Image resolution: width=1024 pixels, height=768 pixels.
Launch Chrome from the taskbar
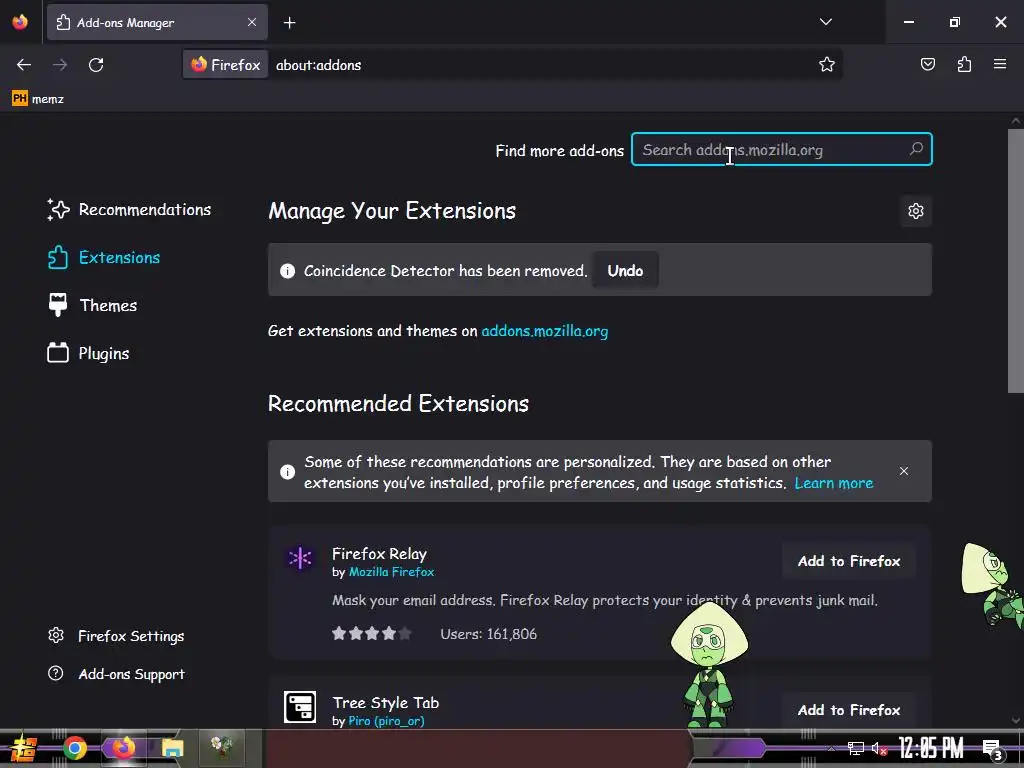tap(75, 748)
